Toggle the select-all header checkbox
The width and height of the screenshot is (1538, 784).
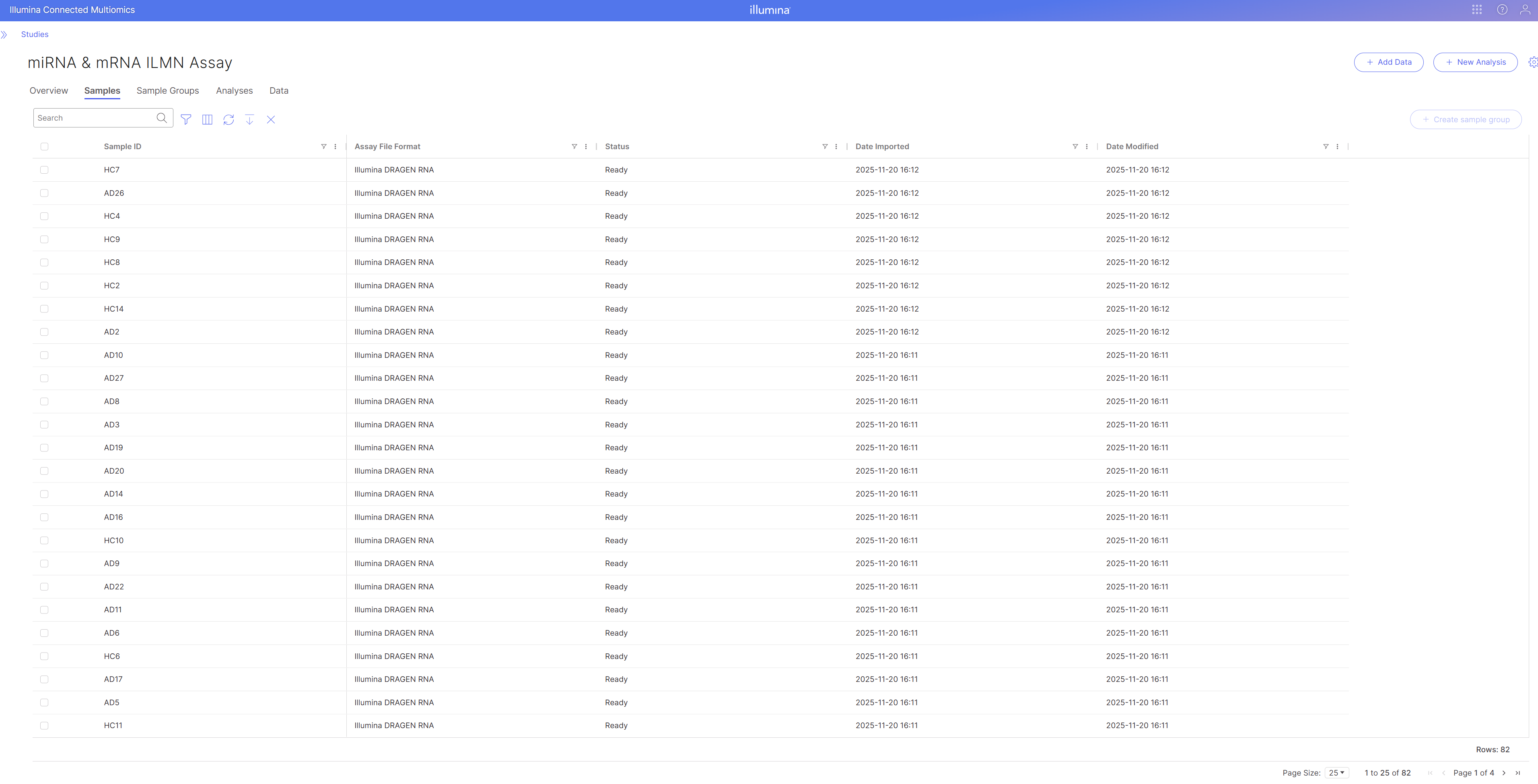pos(44,147)
